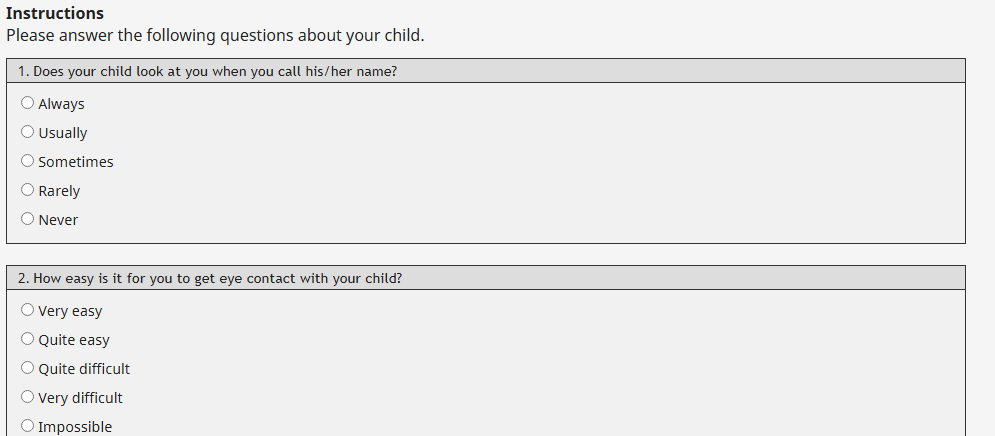Click the question 2 header about eye contact
This screenshot has width=995, height=436.
(210, 278)
